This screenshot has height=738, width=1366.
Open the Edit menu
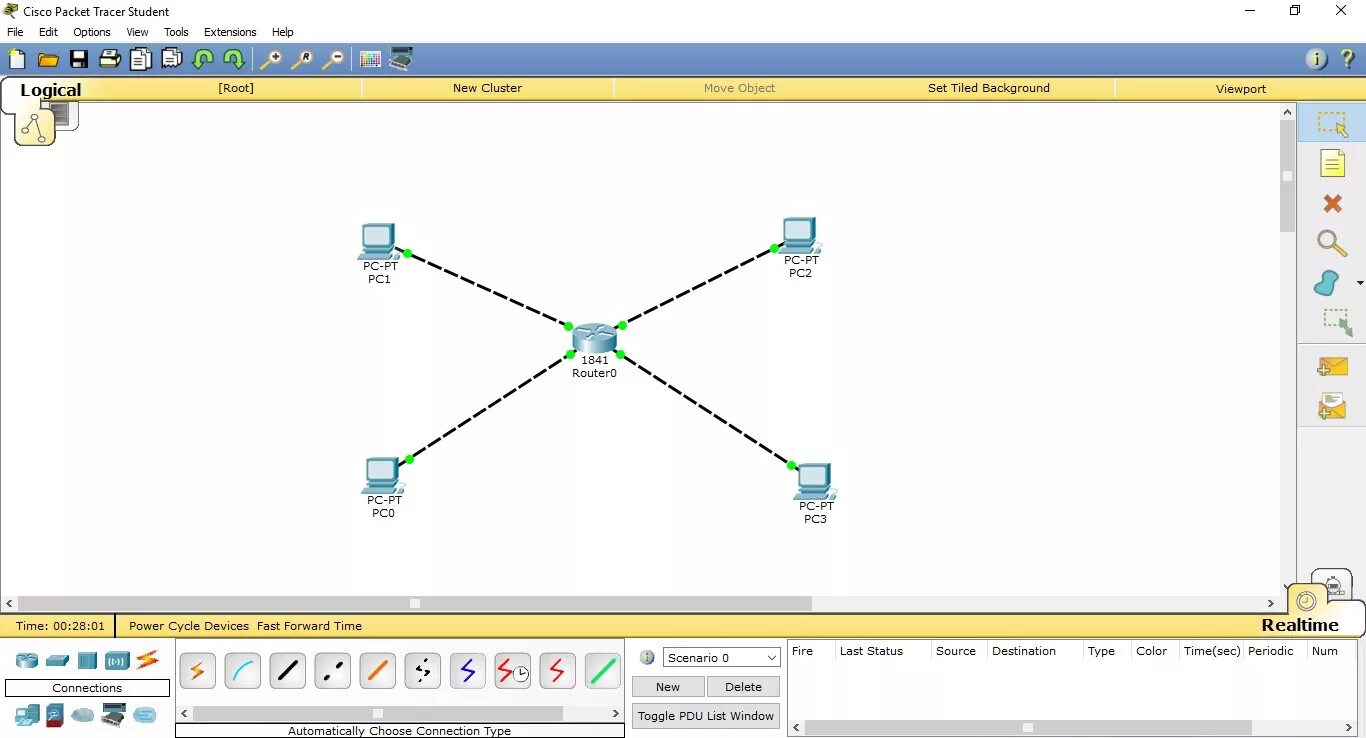click(x=48, y=32)
